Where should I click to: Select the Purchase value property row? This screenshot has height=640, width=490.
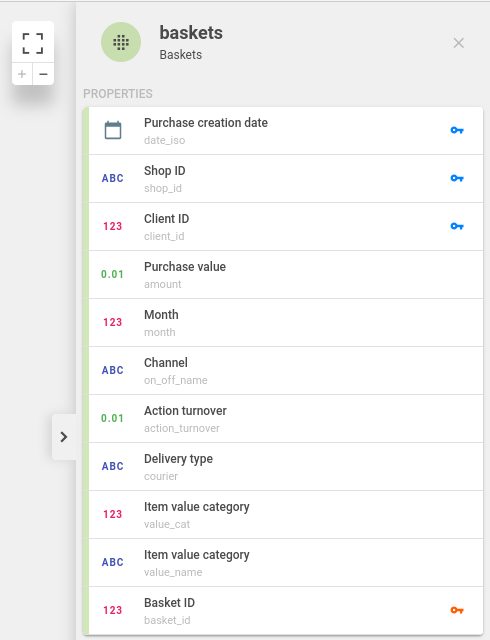coord(285,275)
